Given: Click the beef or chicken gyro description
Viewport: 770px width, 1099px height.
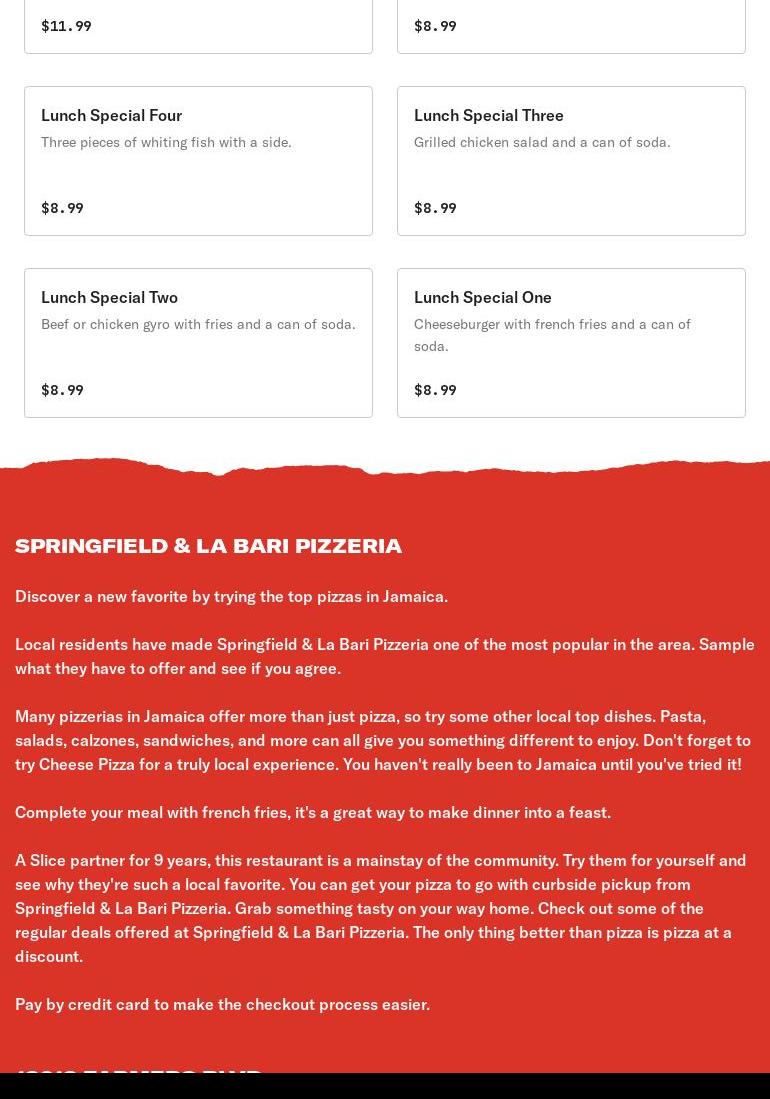Looking at the screenshot, I should (x=198, y=324).
